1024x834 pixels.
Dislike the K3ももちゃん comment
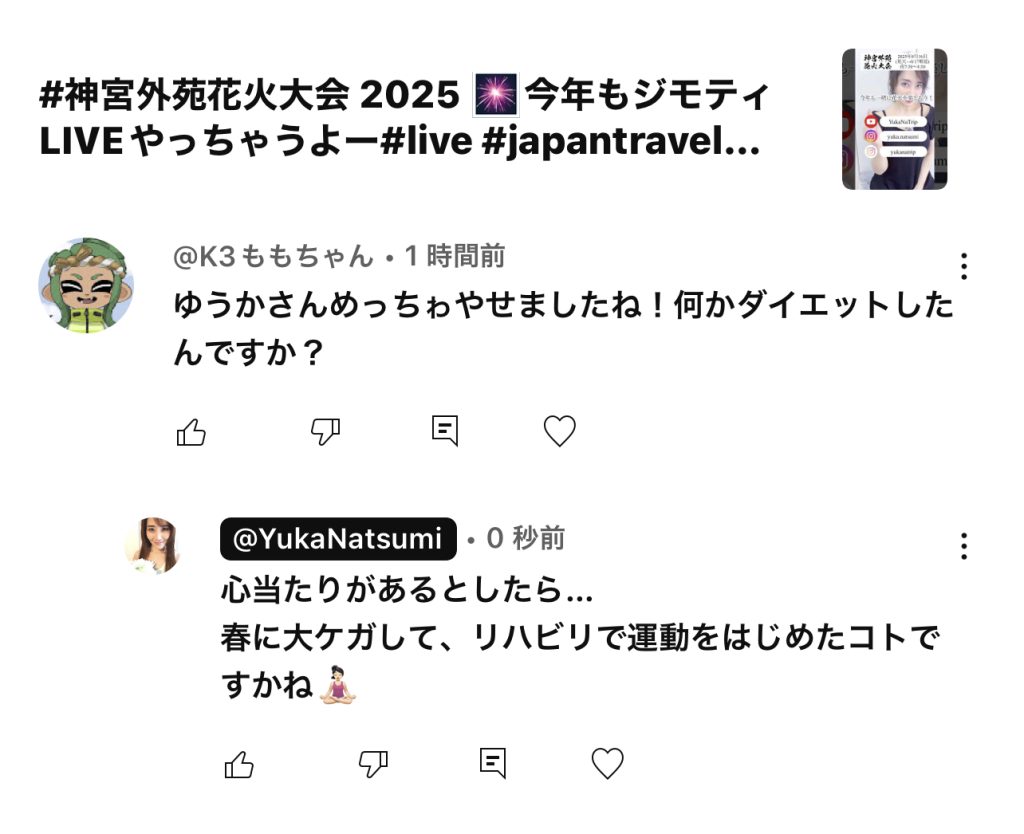click(325, 432)
